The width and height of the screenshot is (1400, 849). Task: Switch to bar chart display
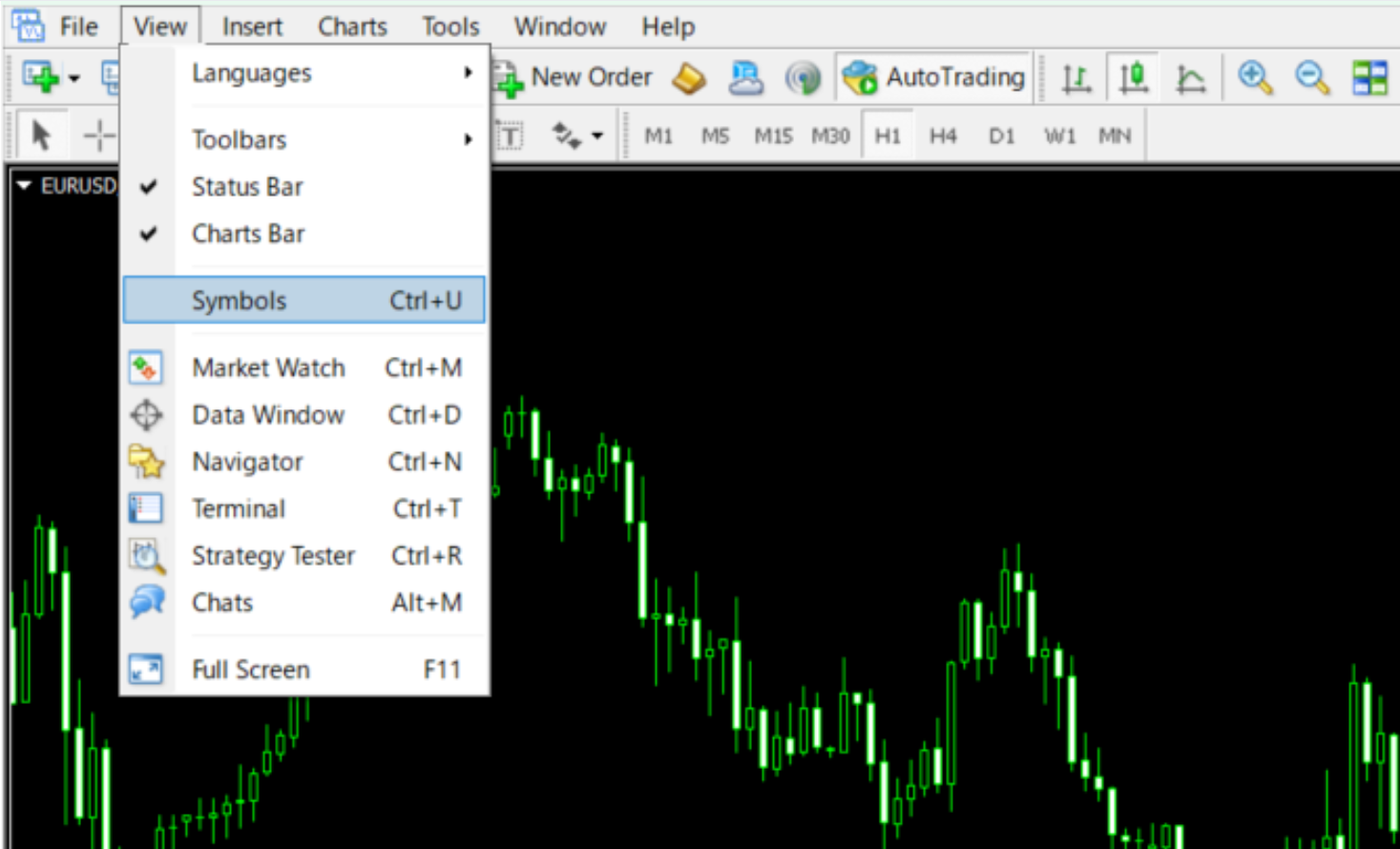coord(1075,76)
